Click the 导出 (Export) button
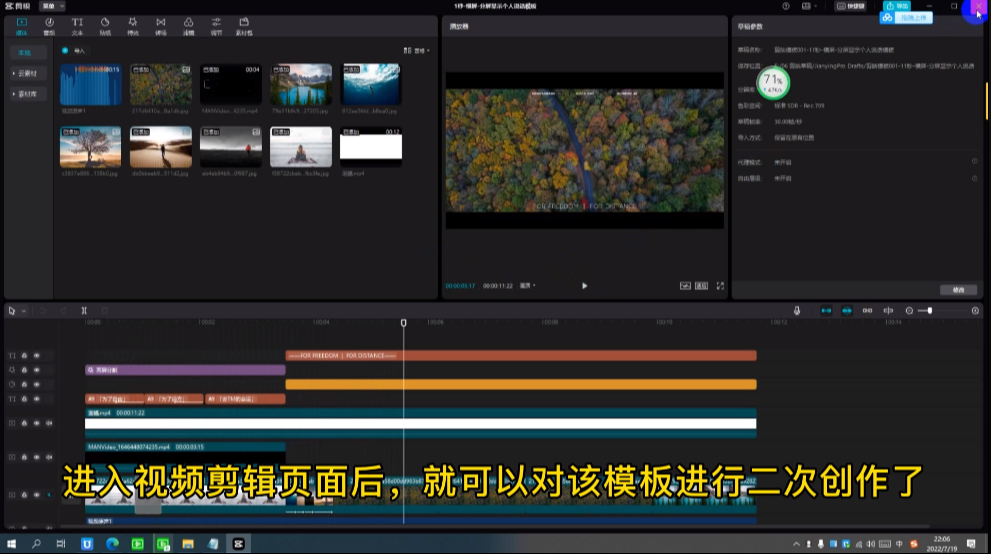991x554 pixels. (x=897, y=6)
